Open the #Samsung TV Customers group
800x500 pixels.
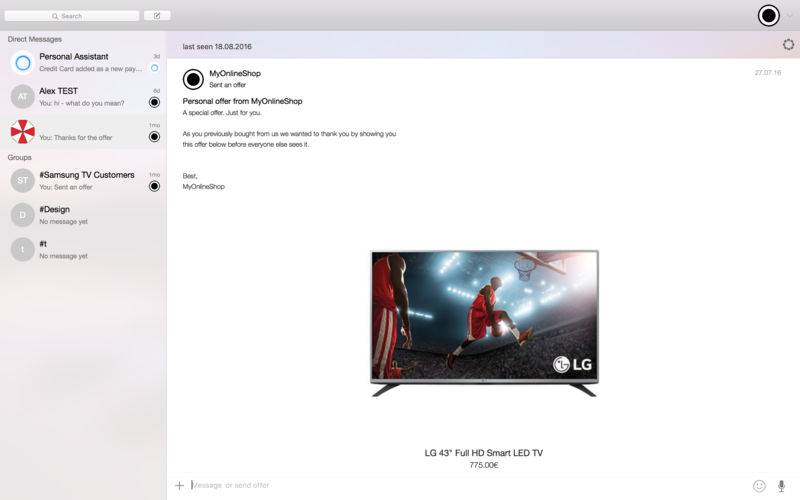pyautogui.click(x=83, y=181)
